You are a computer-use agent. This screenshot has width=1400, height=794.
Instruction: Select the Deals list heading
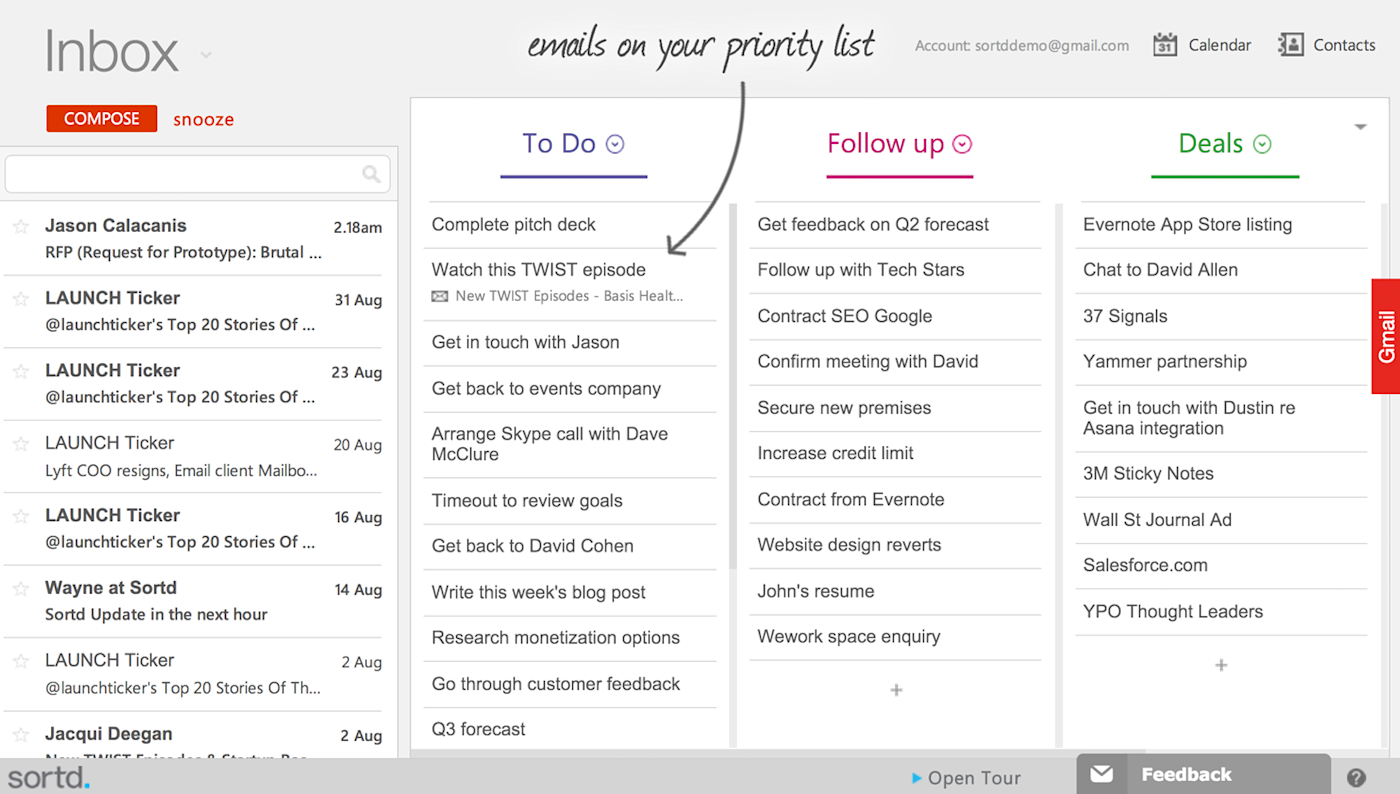click(x=1211, y=143)
